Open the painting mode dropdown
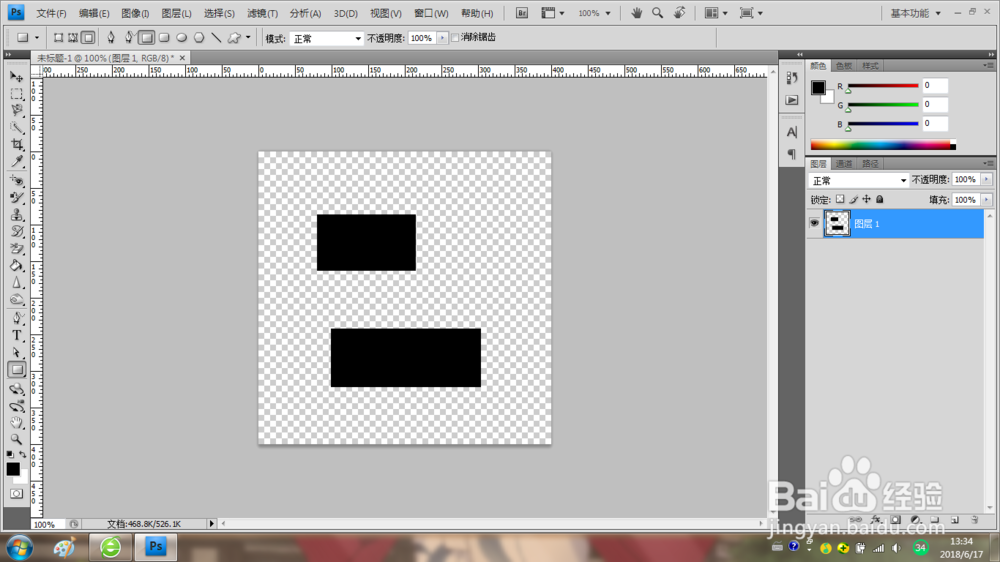The image size is (1000, 562). pyautogui.click(x=327, y=38)
